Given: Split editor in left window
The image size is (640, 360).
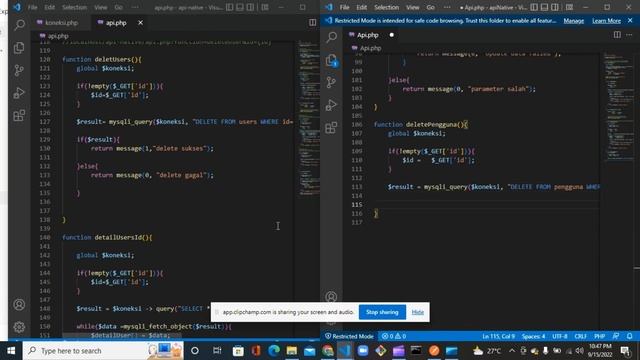Looking at the screenshot, I should click(312, 22).
